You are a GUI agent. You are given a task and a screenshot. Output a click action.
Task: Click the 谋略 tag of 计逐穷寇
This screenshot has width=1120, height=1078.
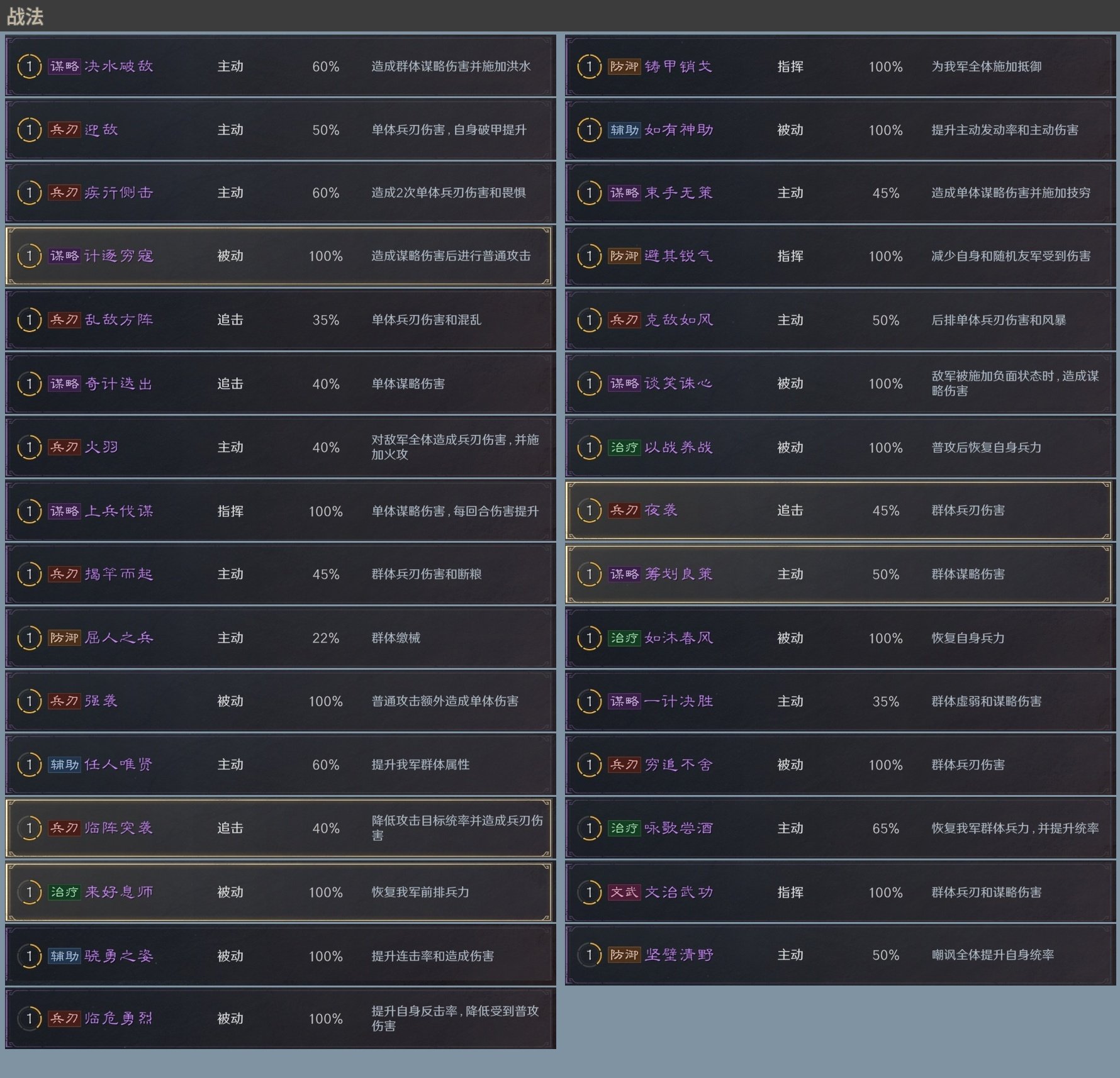tap(64, 256)
